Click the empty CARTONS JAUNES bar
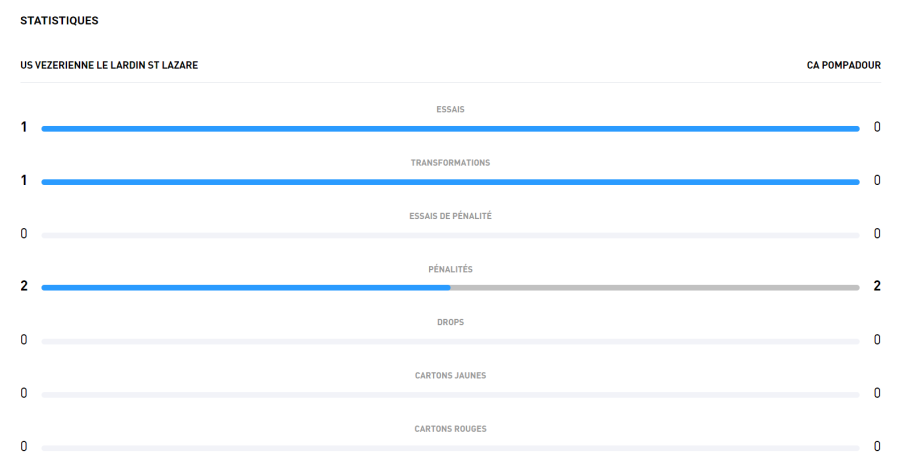The height and width of the screenshot is (467, 900). (450, 394)
